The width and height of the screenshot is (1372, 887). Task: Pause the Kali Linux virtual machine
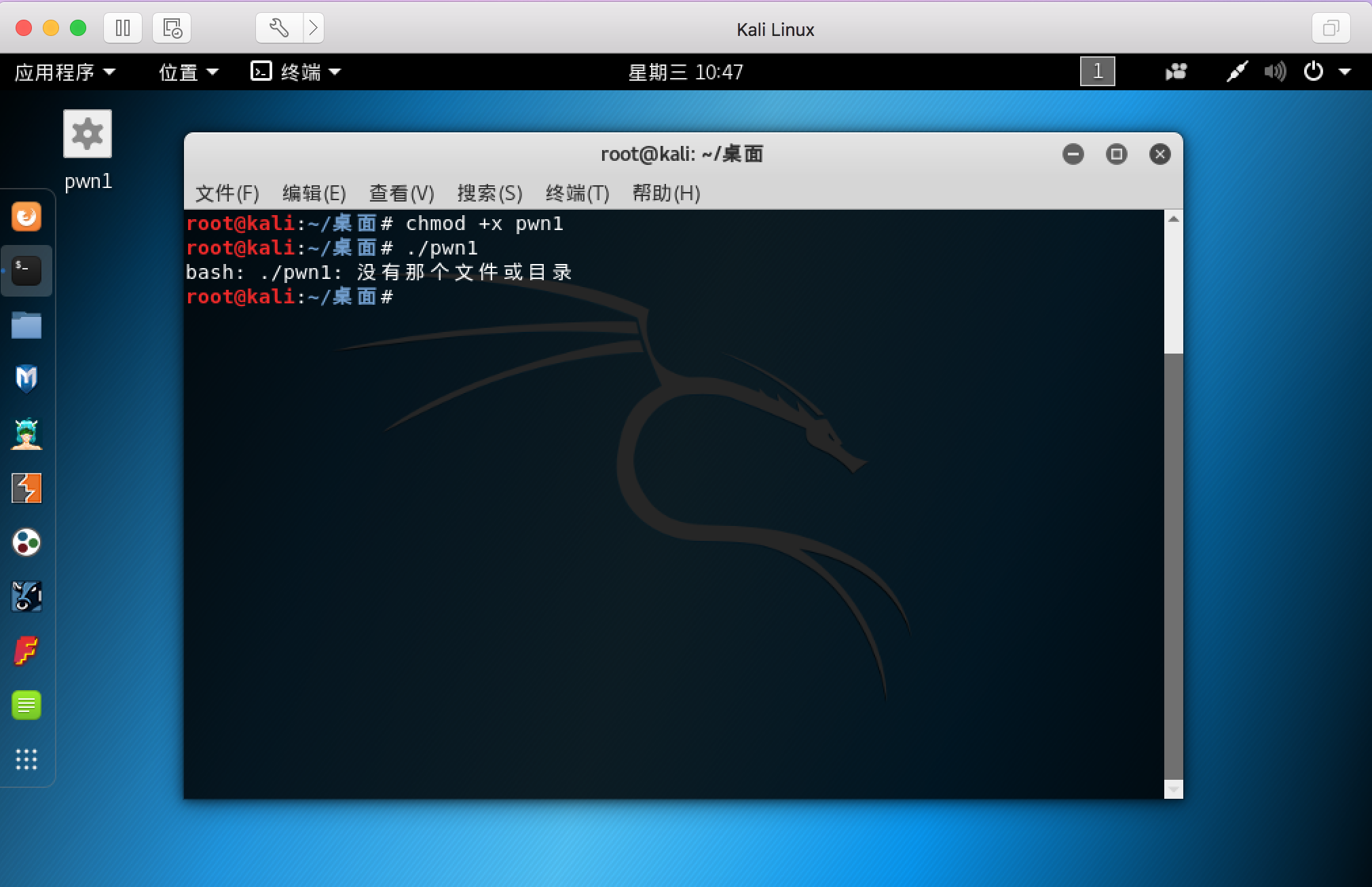[123, 29]
